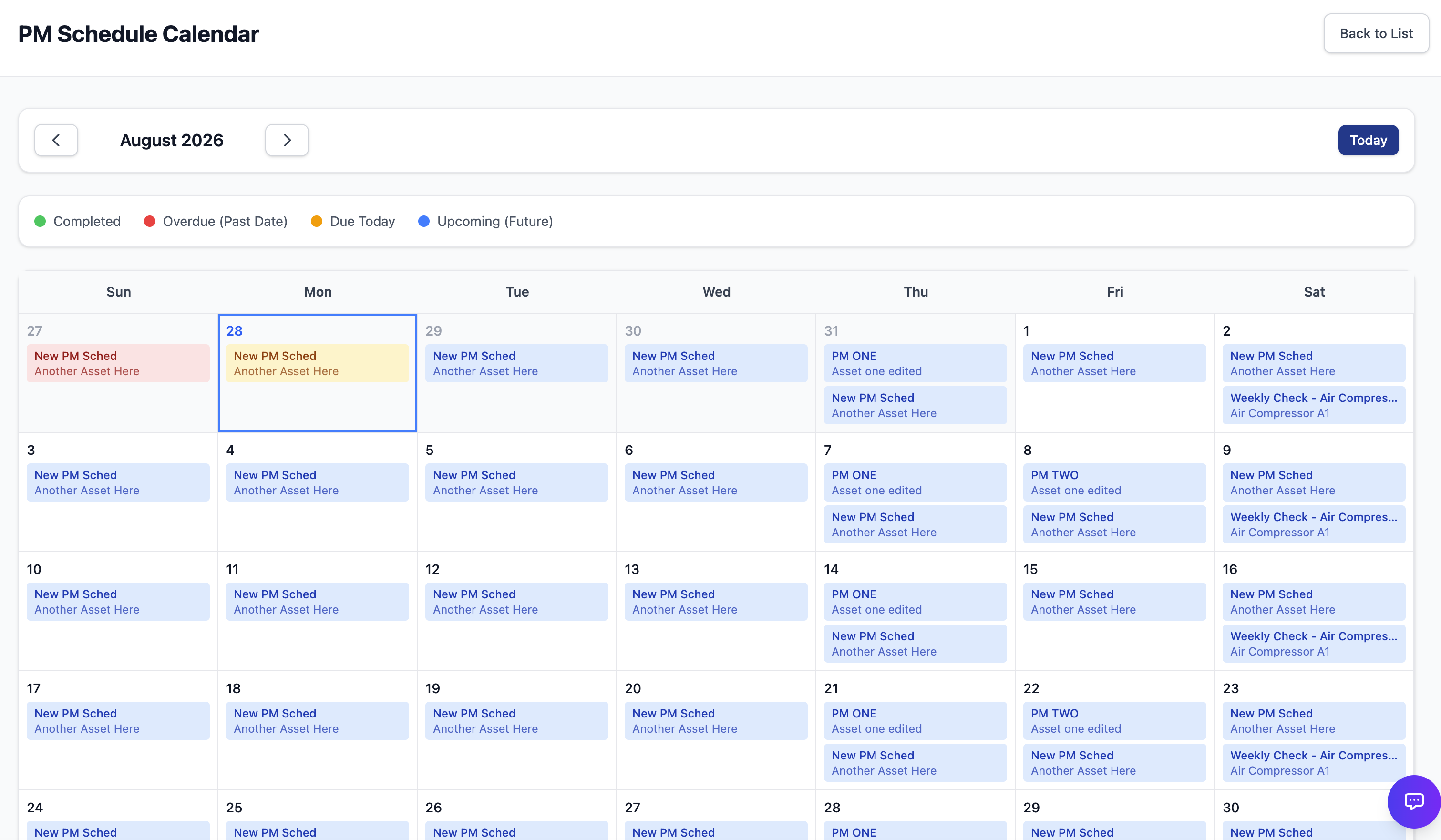Image resolution: width=1441 pixels, height=840 pixels.
Task: Click the Today button
Action: coord(1369,140)
